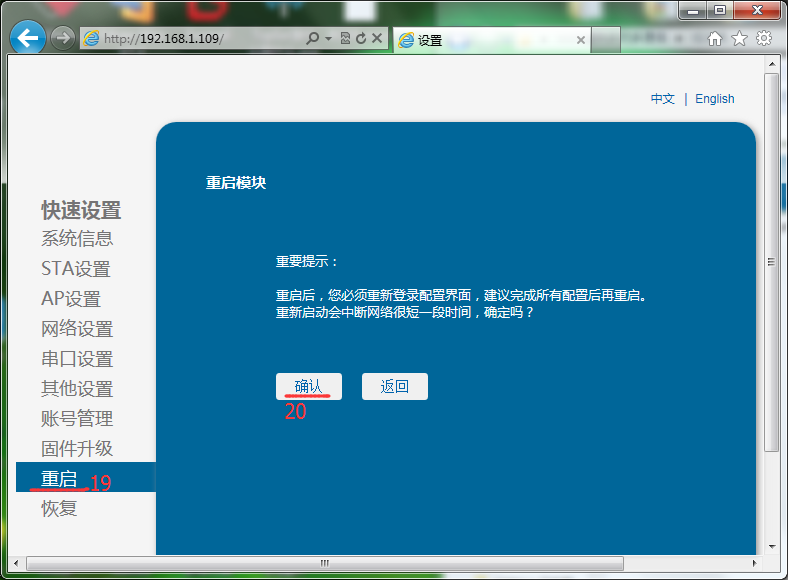Go to 网络设置 in the sidebar
Image resolution: width=788 pixels, height=580 pixels.
point(77,329)
